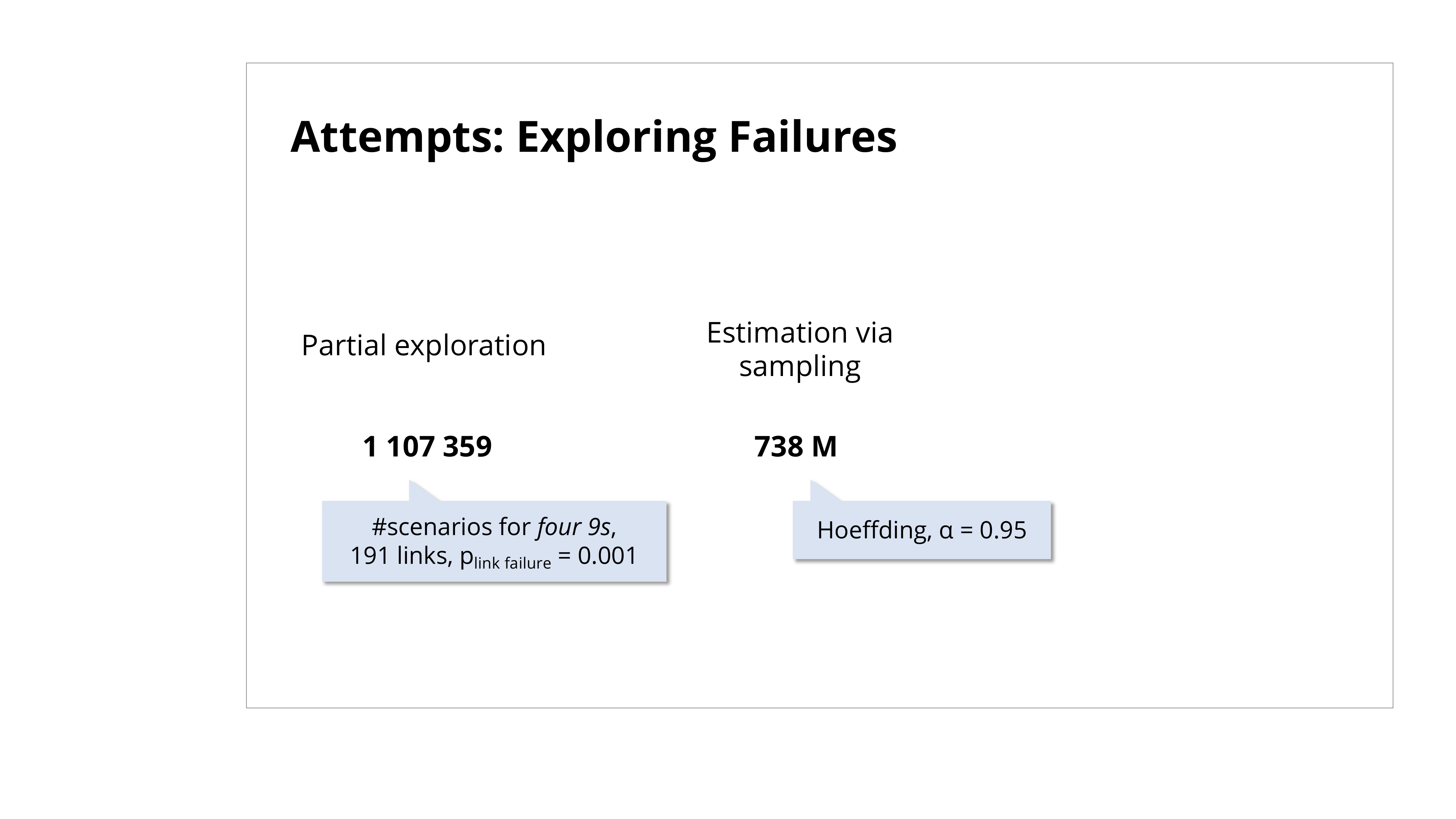Click the word "sampling" below Estimation via
Image resolution: width=1456 pixels, height=819 pixels.
[x=799, y=366]
